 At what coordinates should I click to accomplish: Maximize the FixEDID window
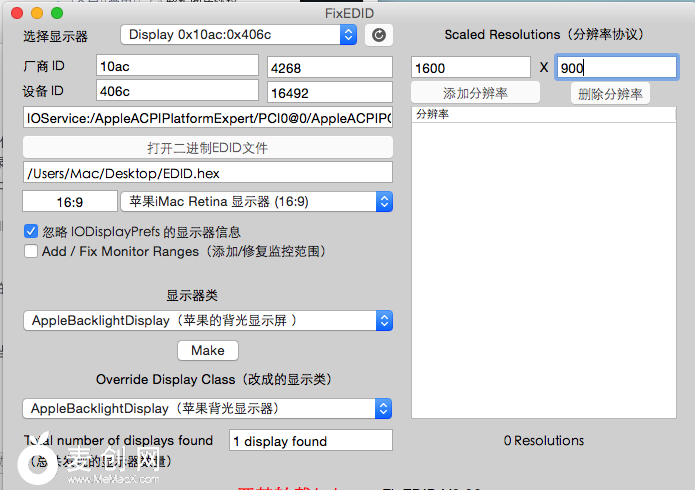click(x=56, y=14)
